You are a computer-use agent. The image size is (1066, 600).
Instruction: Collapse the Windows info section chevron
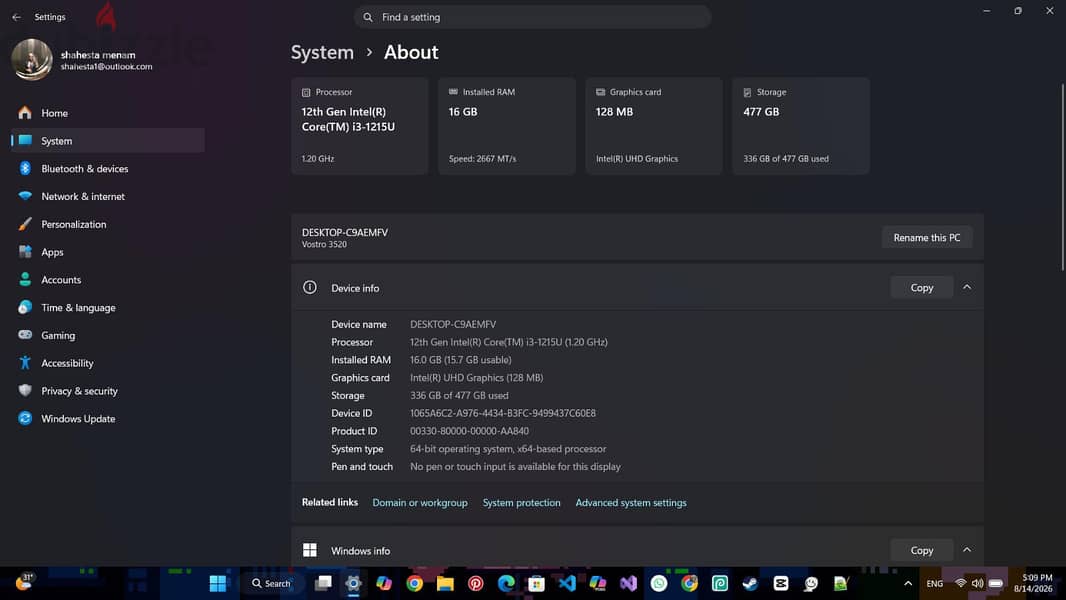pos(967,550)
